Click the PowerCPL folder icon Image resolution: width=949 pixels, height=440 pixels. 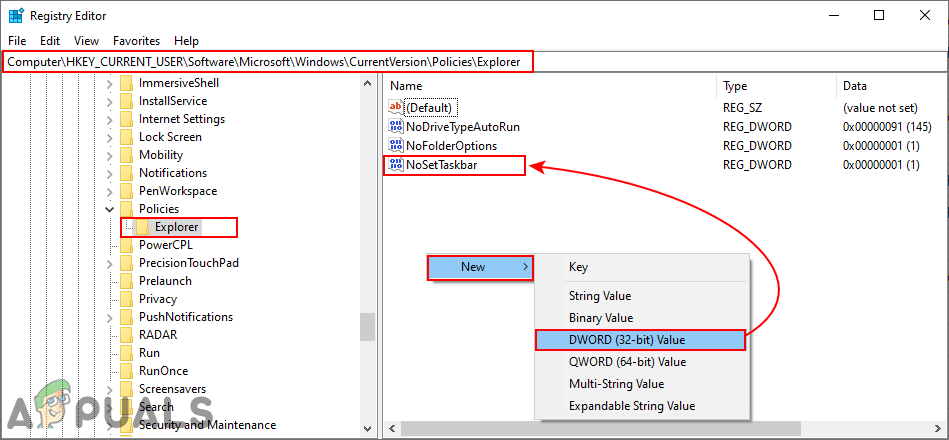126,245
